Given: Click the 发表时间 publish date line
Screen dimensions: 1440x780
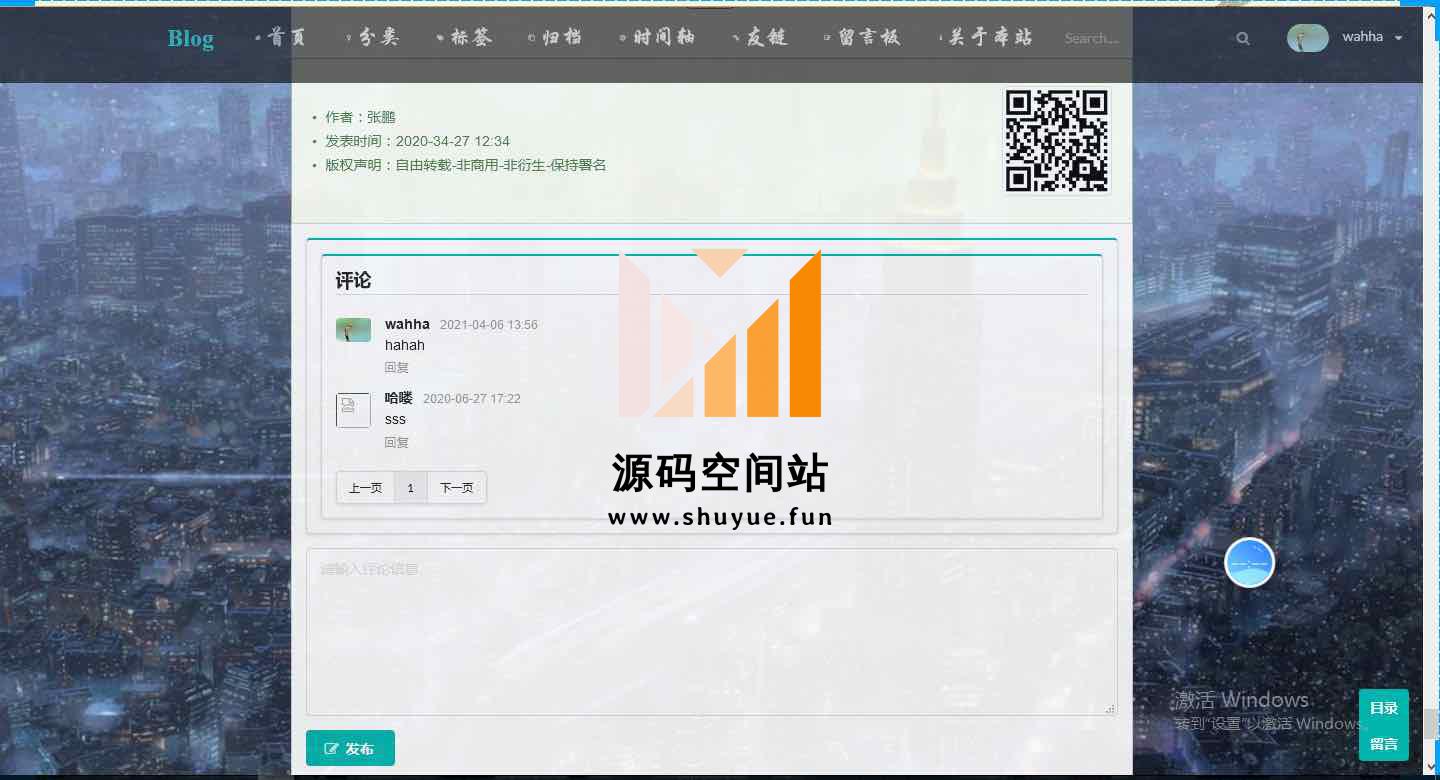Looking at the screenshot, I should pyautogui.click(x=417, y=141).
